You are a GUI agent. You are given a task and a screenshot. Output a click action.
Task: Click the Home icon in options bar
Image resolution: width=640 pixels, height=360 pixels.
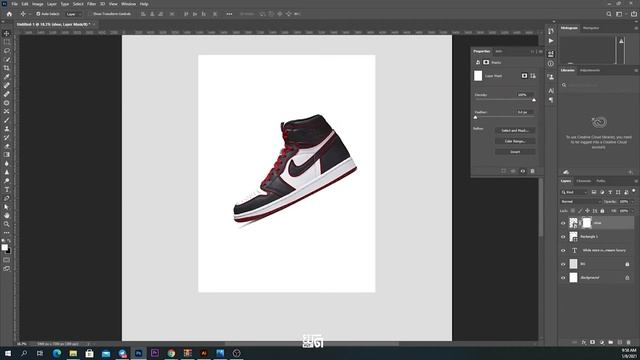pos(9,14)
